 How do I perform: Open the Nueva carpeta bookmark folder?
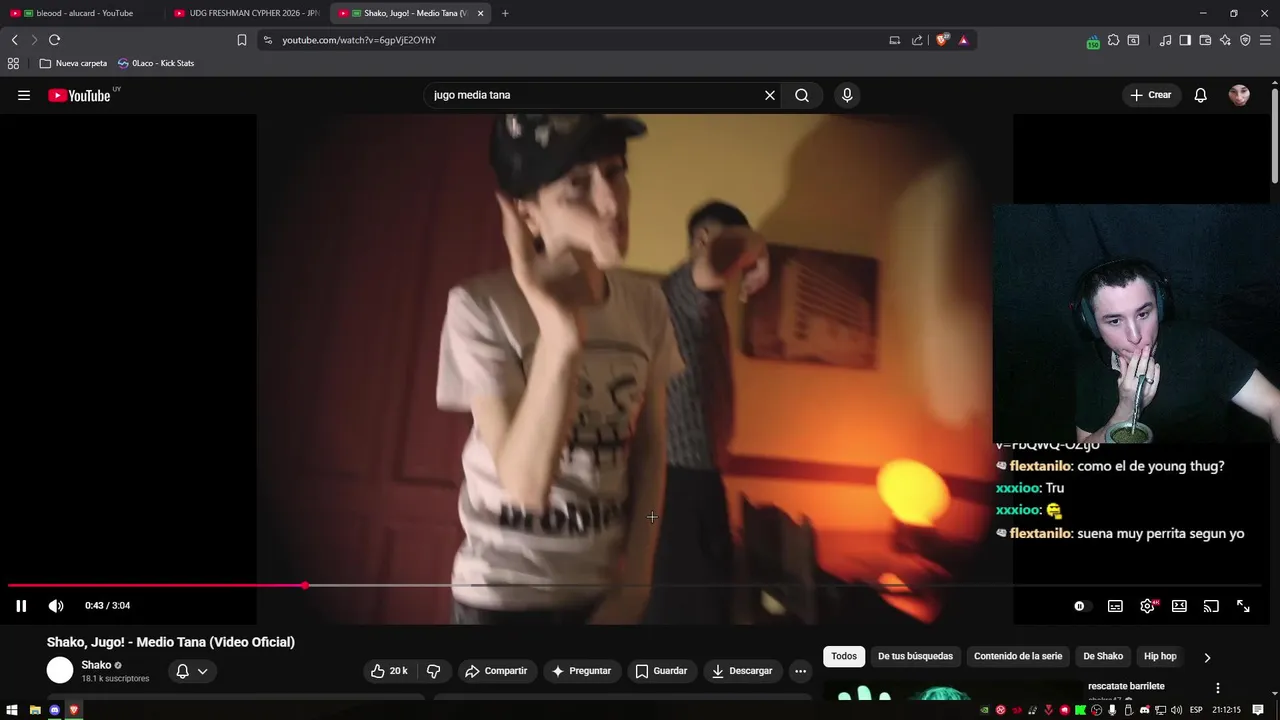point(73,63)
